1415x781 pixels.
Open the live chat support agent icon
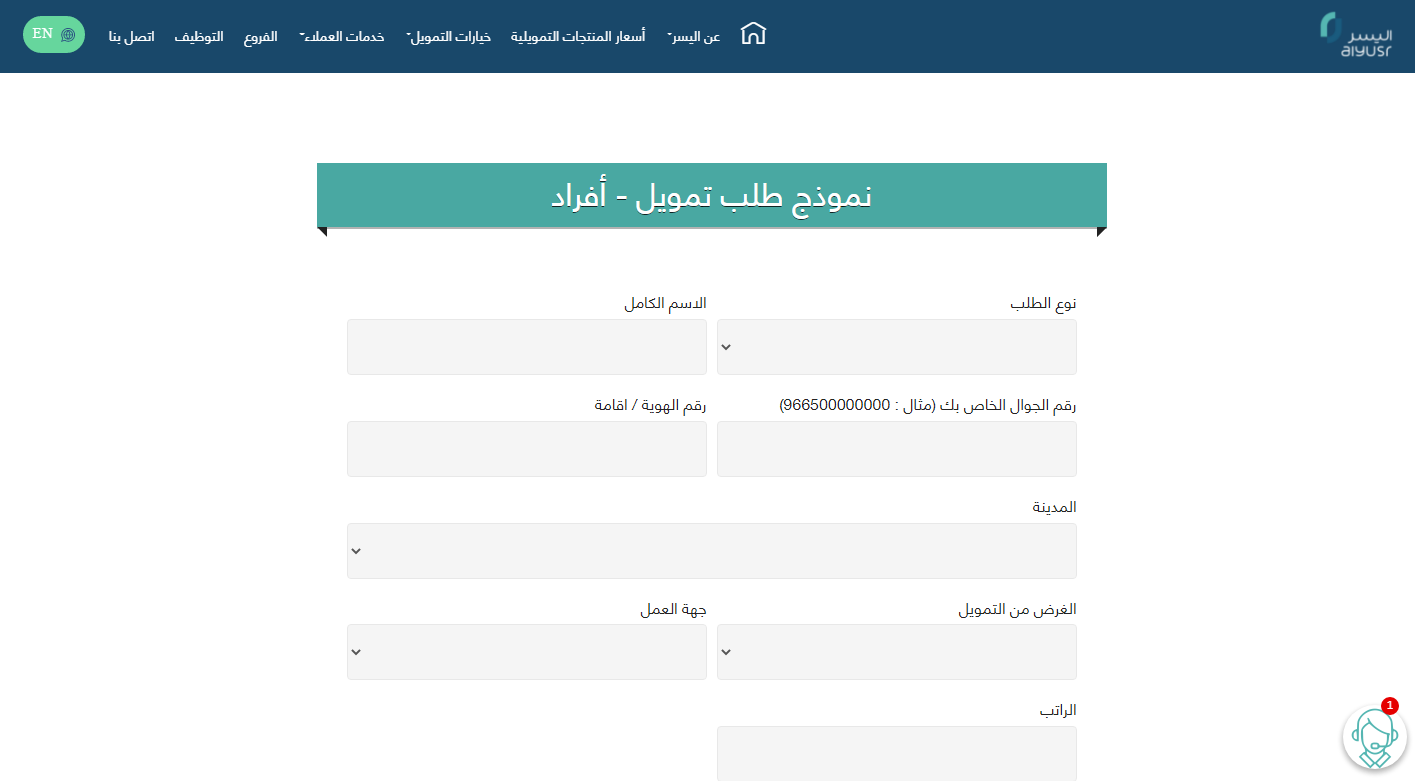click(x=1374, y=738)
